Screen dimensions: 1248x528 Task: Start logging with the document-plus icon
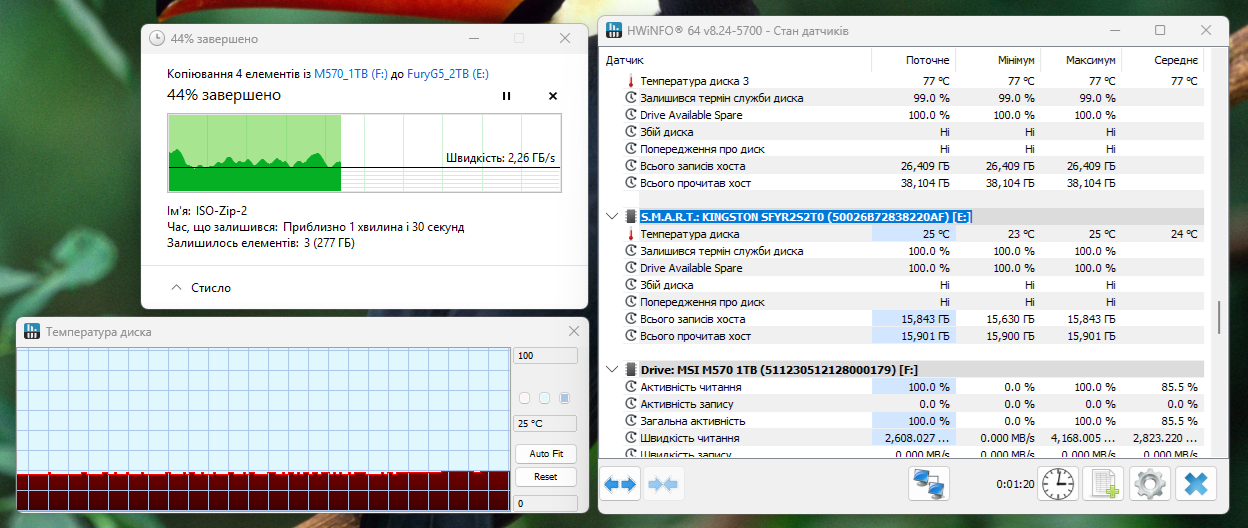[x=1104, y=484]
